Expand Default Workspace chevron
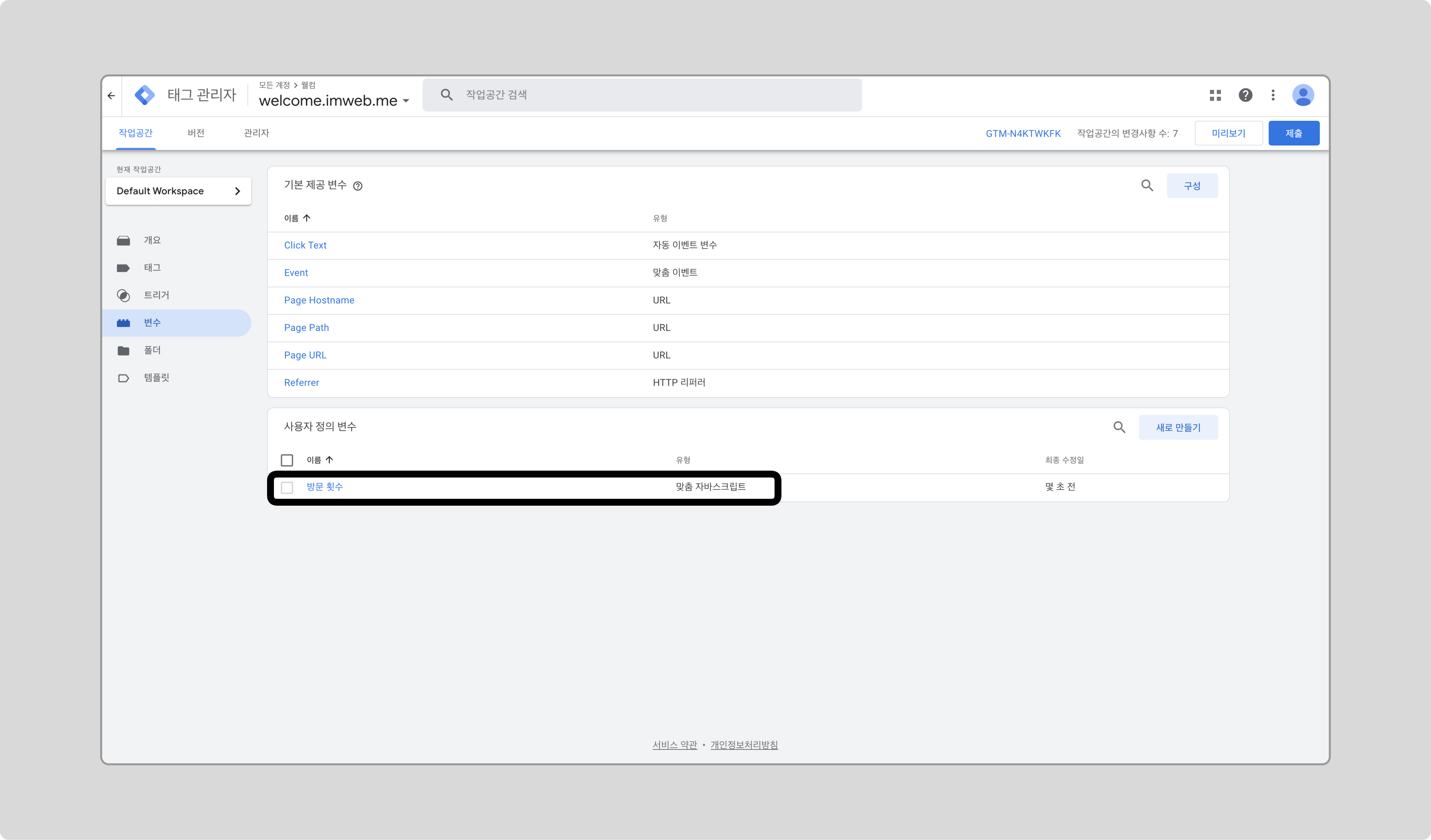This screenshot has width=1431, height=840. point(237,191)
